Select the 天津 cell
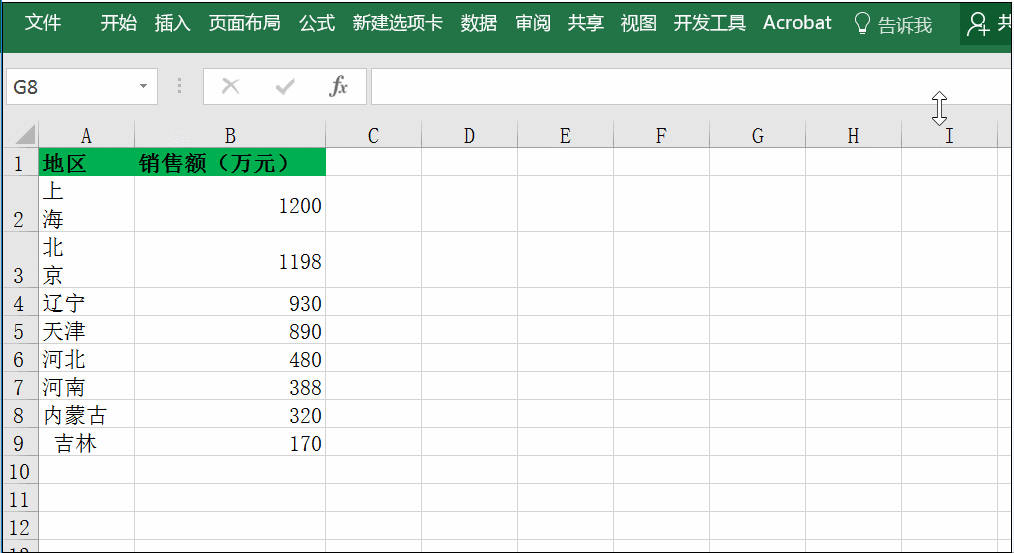 click(x=87, y=331)
